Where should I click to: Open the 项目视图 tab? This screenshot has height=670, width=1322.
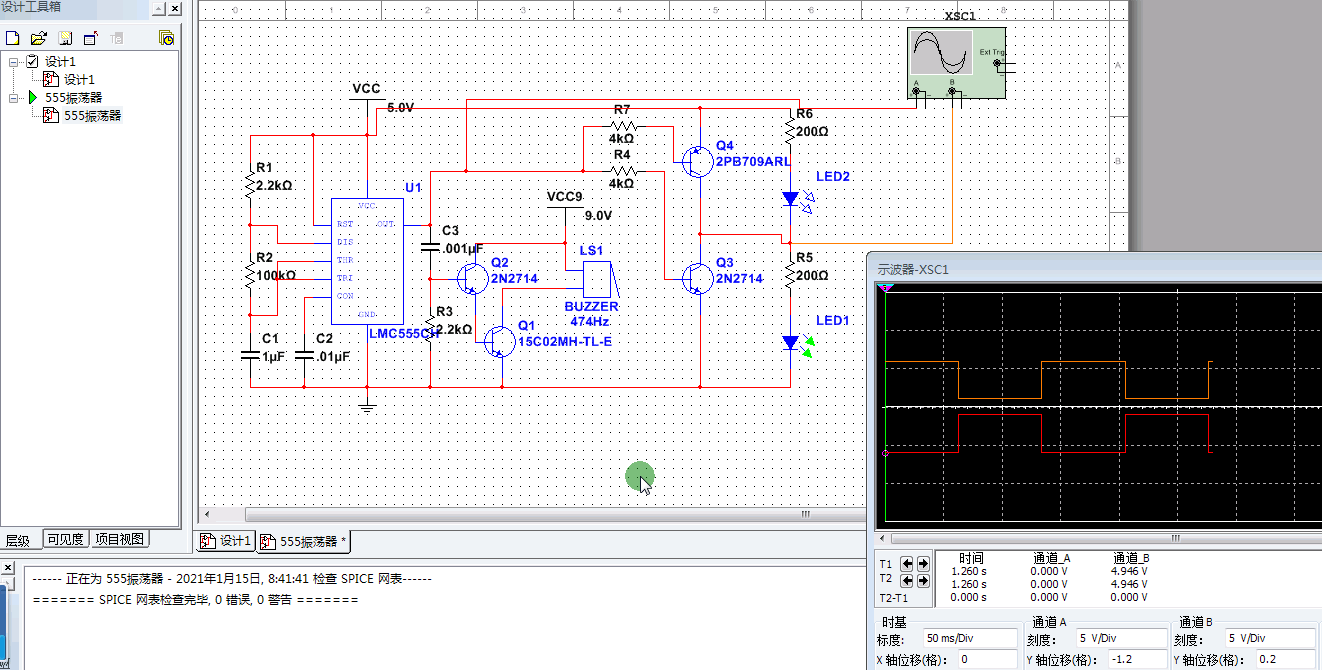tap(120, 539)
